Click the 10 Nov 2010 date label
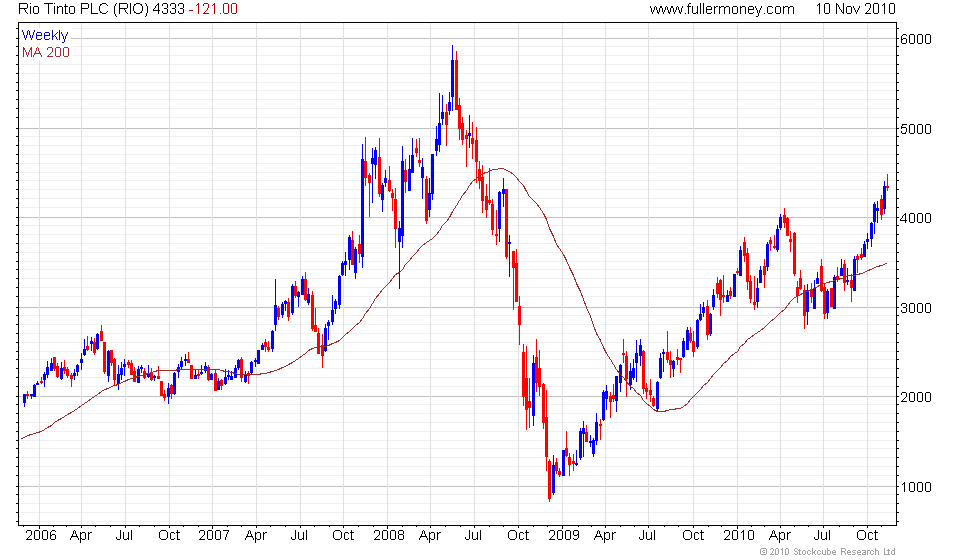 click(855, 9)
